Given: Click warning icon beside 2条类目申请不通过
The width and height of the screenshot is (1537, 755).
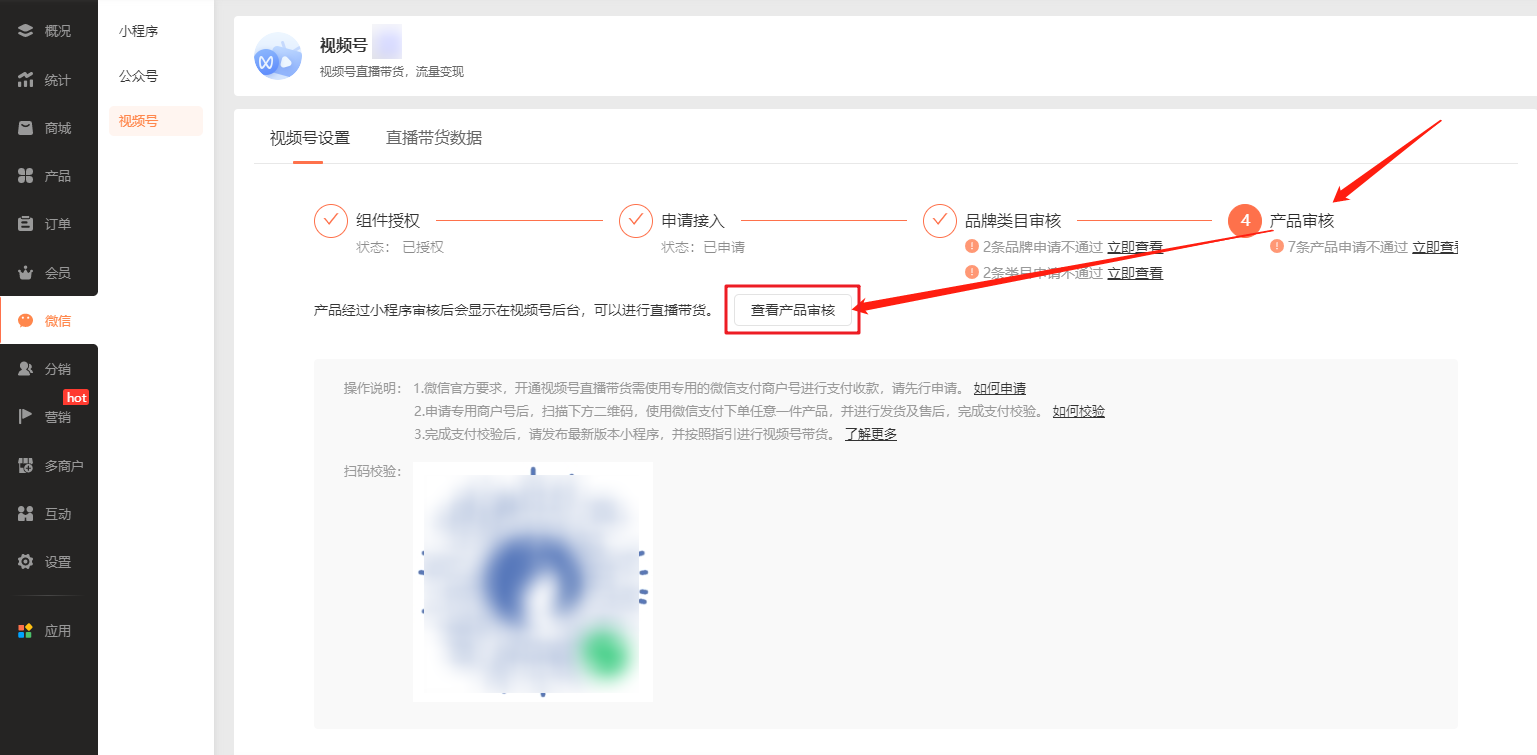Looking at the screenshot, I should pos(971,272).
